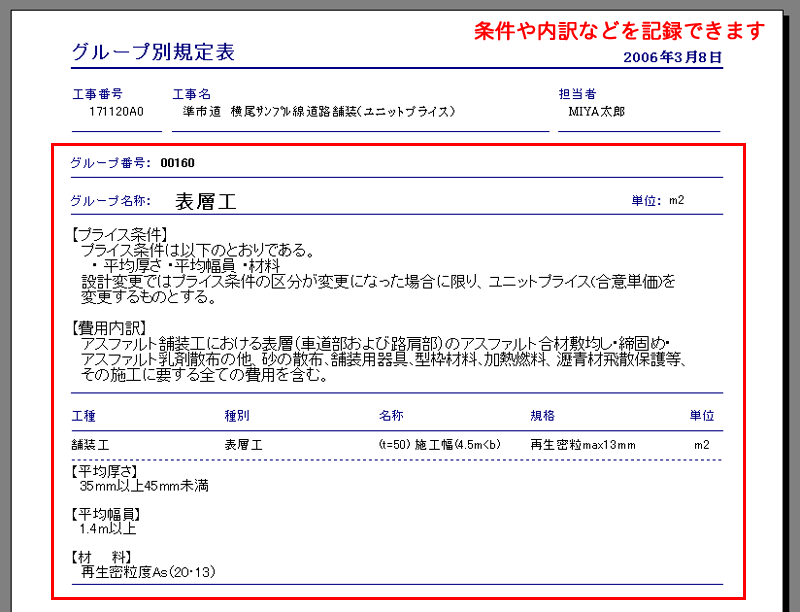This screenshot has height=612, width=800.
Task: Click the グループ番号 label
Action: (111, 163)
